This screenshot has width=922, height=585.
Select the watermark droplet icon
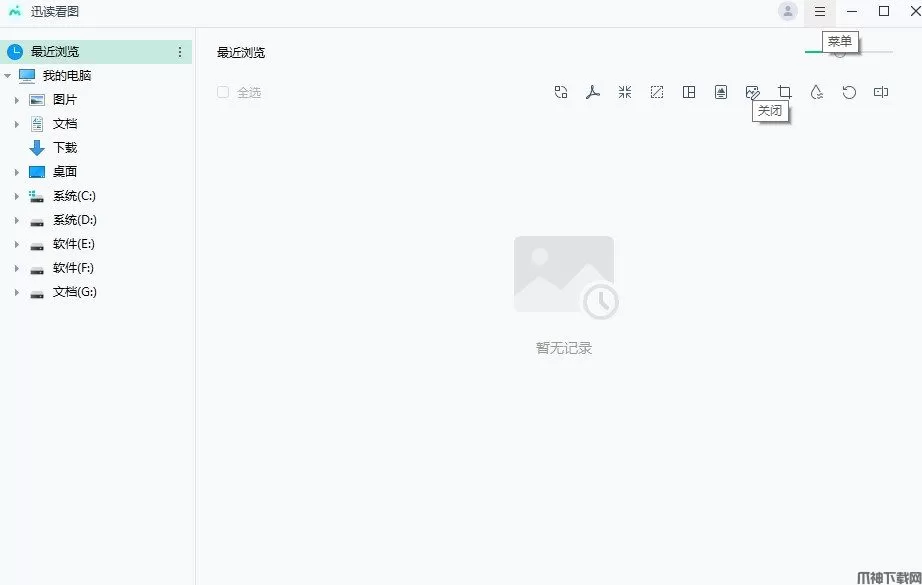(x=817, y=92)
